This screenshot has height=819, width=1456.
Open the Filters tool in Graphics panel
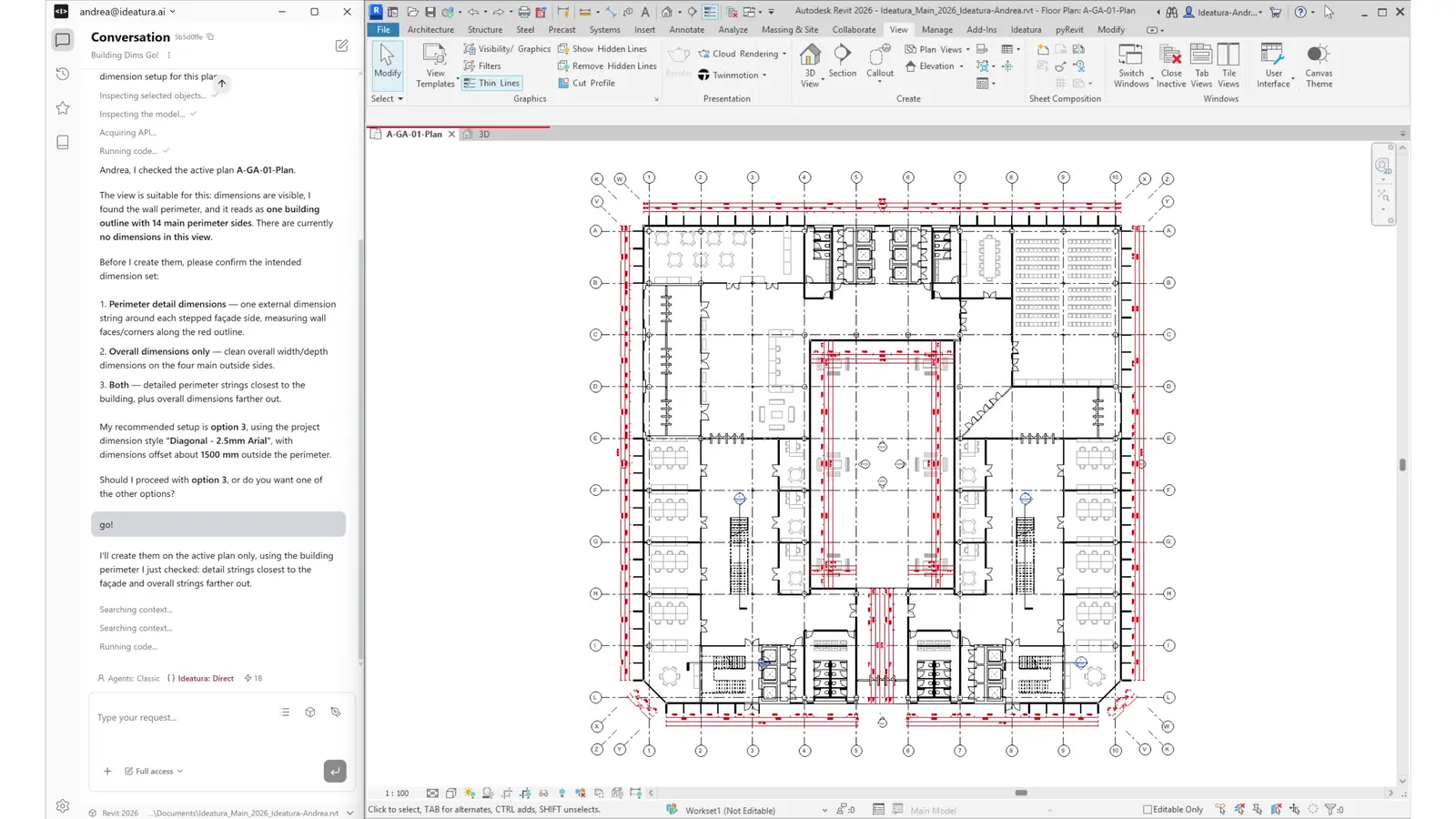[x=482, y=66]
